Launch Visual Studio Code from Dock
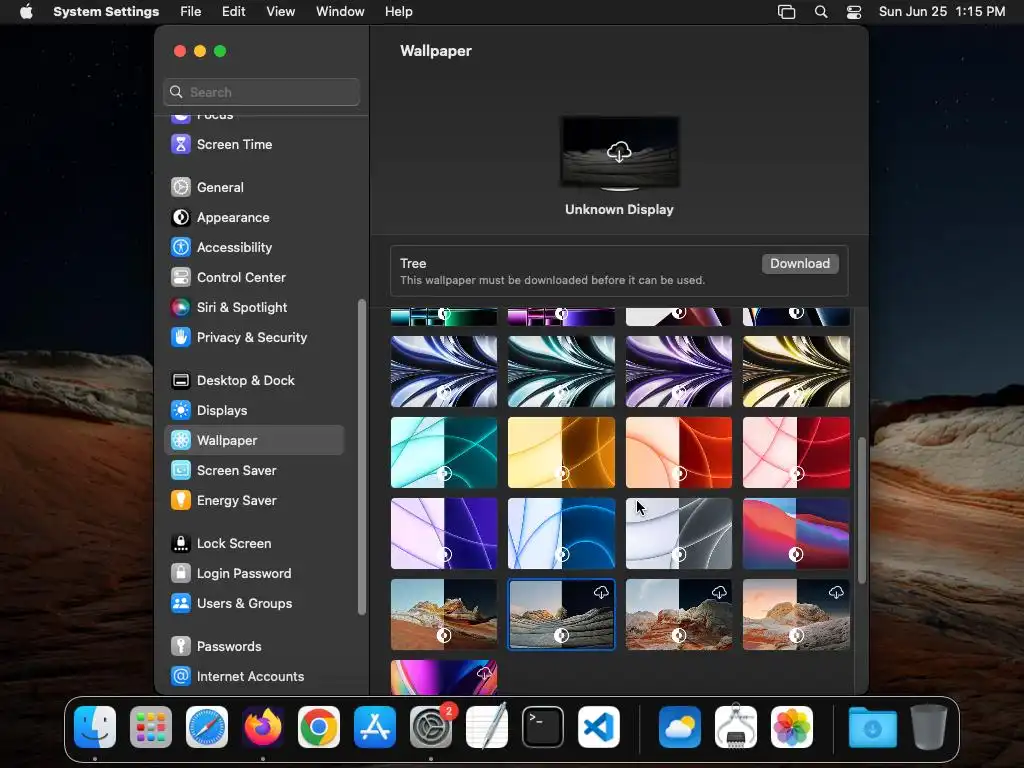 [599, 727]
